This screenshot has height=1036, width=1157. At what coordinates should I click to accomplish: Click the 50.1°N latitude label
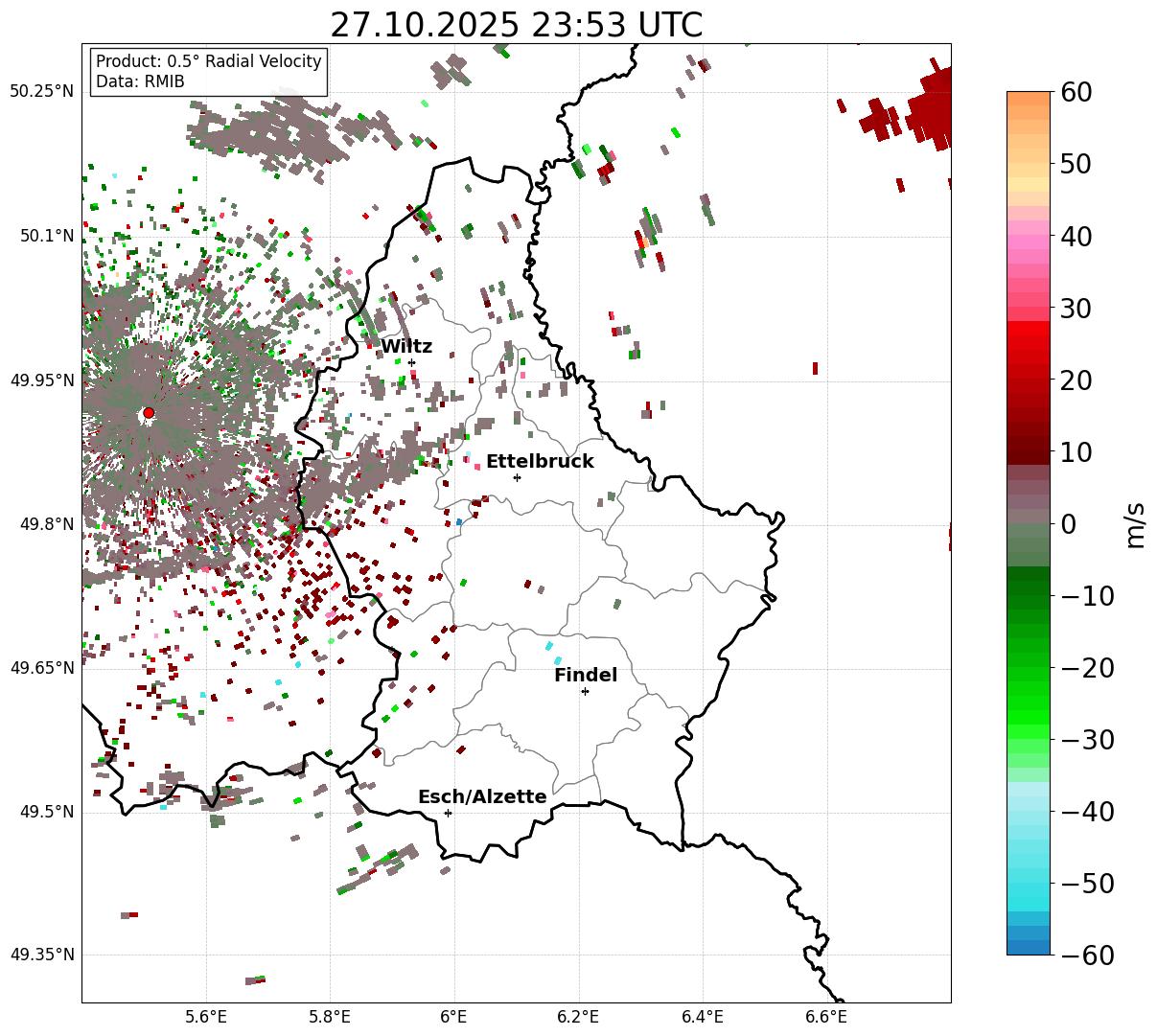(x=45, y=236)
